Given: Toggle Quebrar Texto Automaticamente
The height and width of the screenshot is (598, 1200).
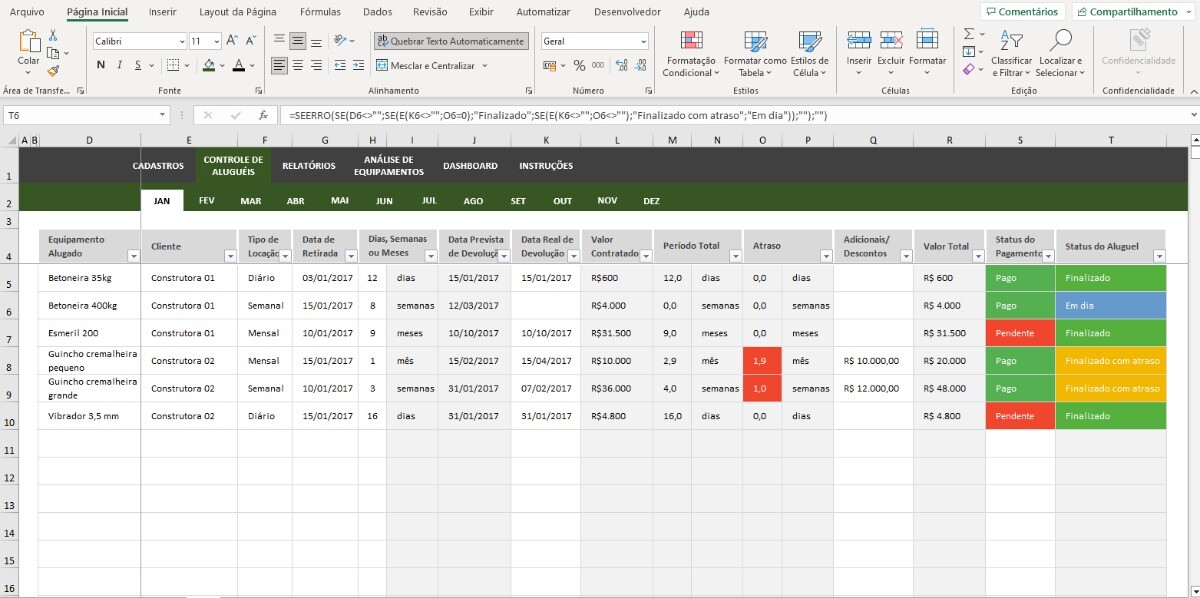Looking at the screenshot, I should (451, 41).
